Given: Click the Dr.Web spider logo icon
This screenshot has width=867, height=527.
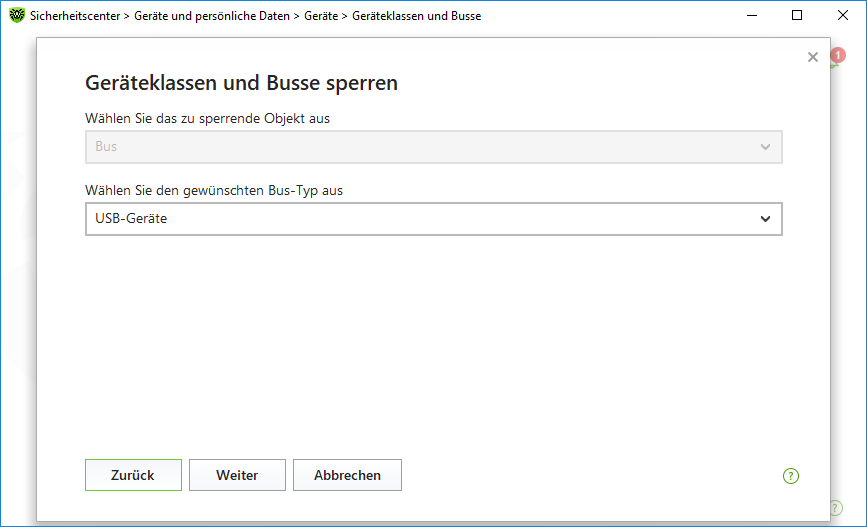Looking at the screenshot, I should 17,15.
